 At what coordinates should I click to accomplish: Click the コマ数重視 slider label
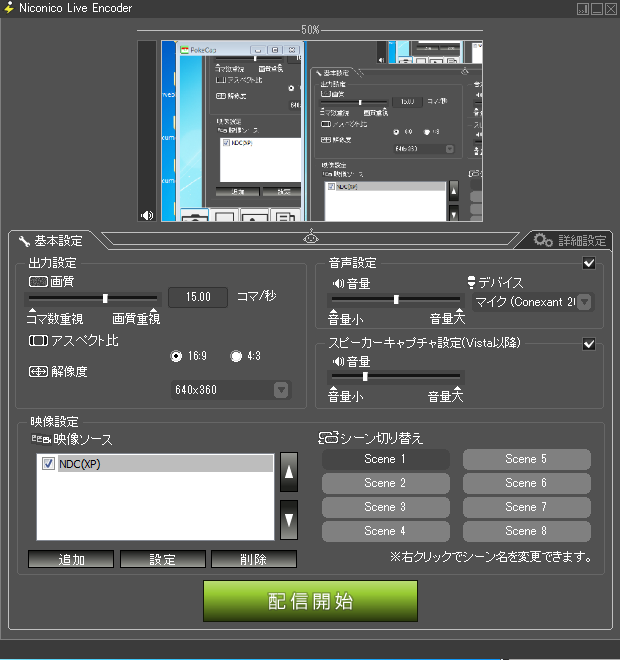55,319
